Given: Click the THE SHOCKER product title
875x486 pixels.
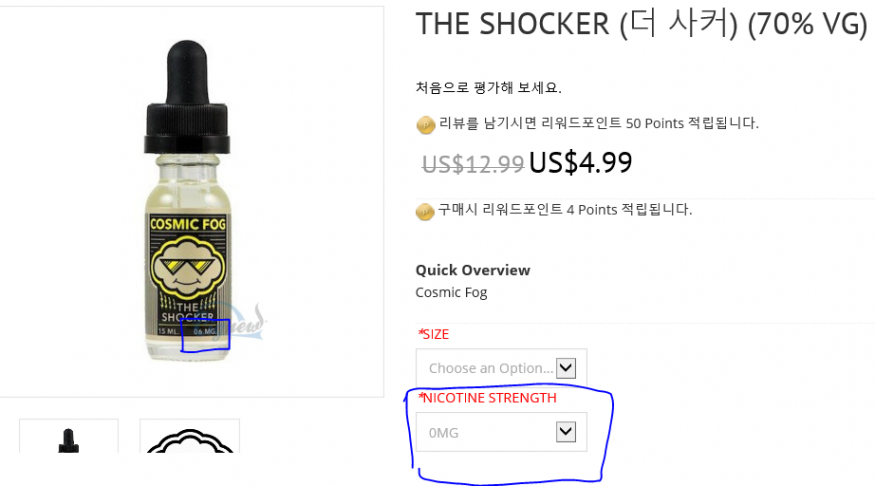Looking at the screenshot, I should click(x=642, y=25).
